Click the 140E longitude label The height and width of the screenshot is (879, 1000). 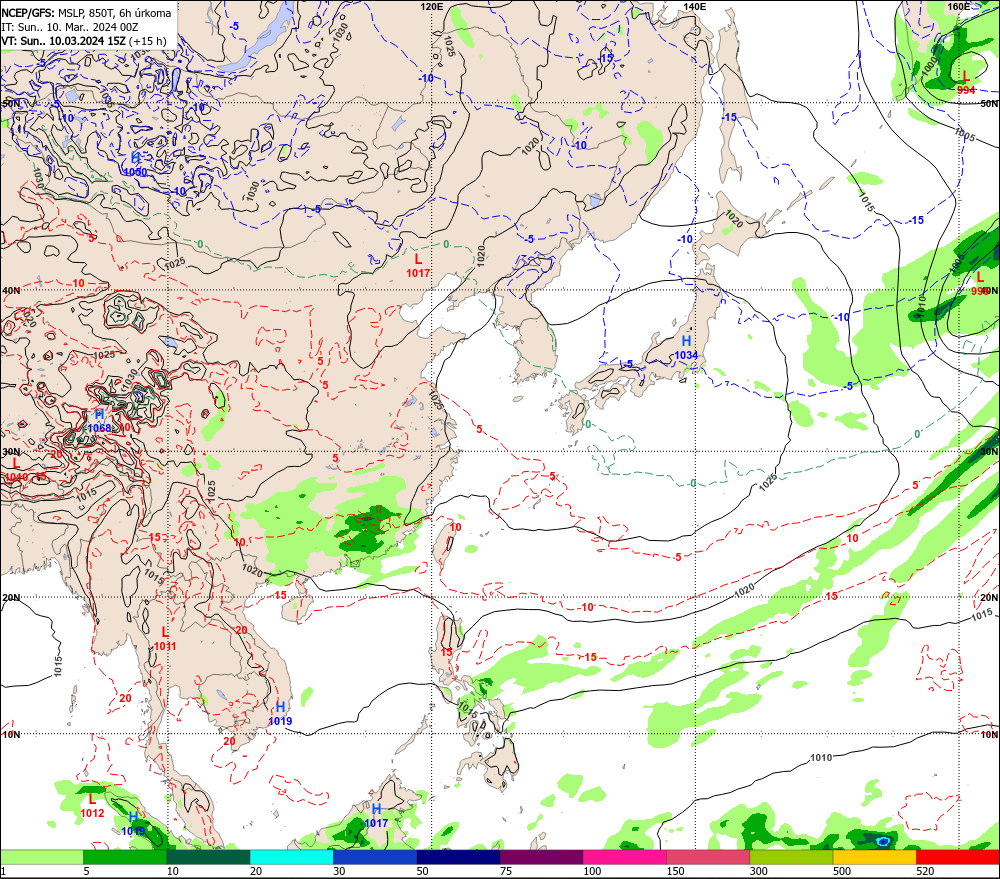tap(695, 6)
